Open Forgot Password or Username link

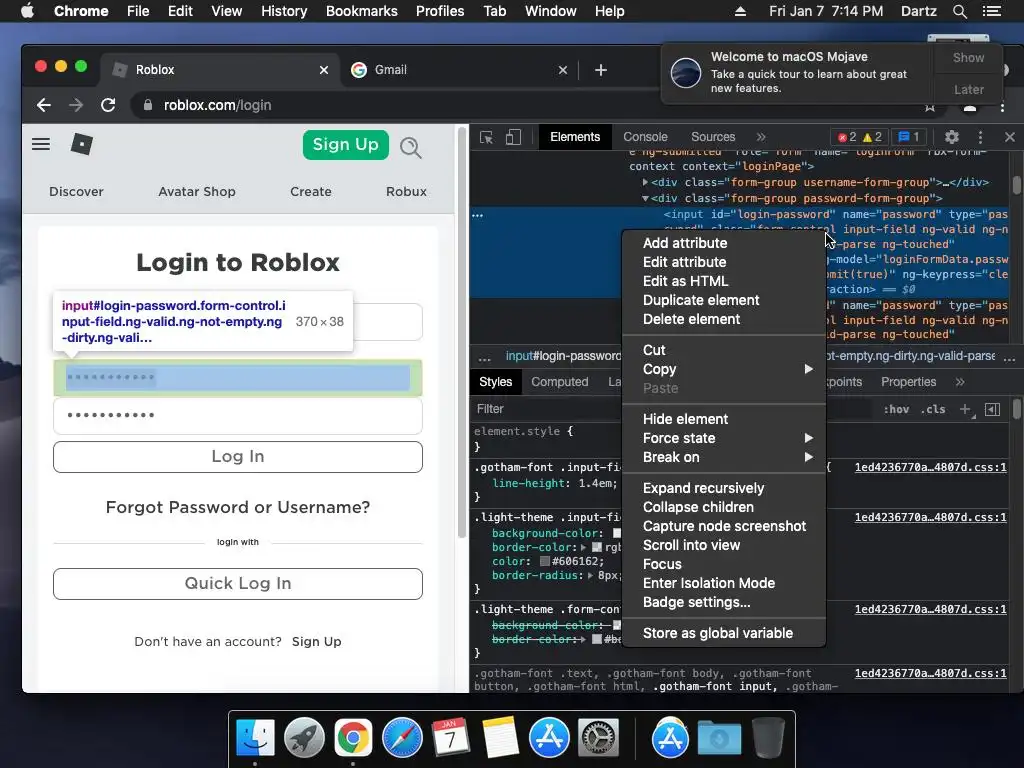pyautogui.click(x=238, y=507)
